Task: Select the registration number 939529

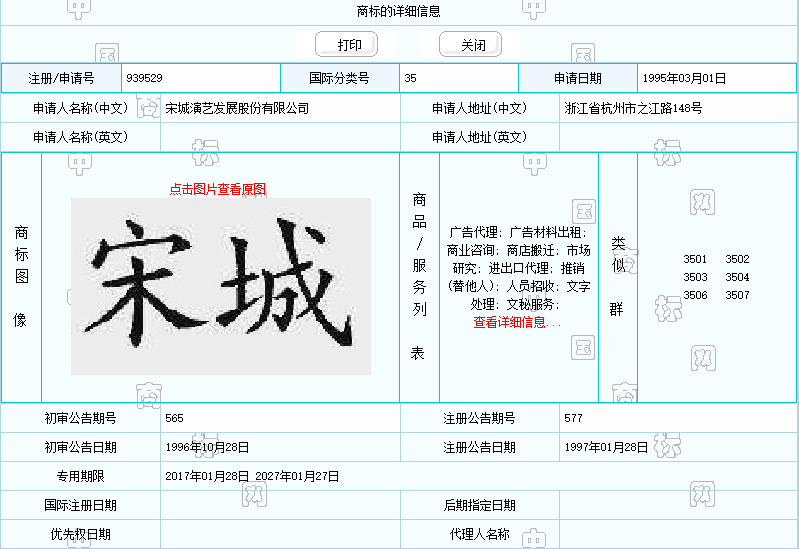Action: click(x=144, y=78)
